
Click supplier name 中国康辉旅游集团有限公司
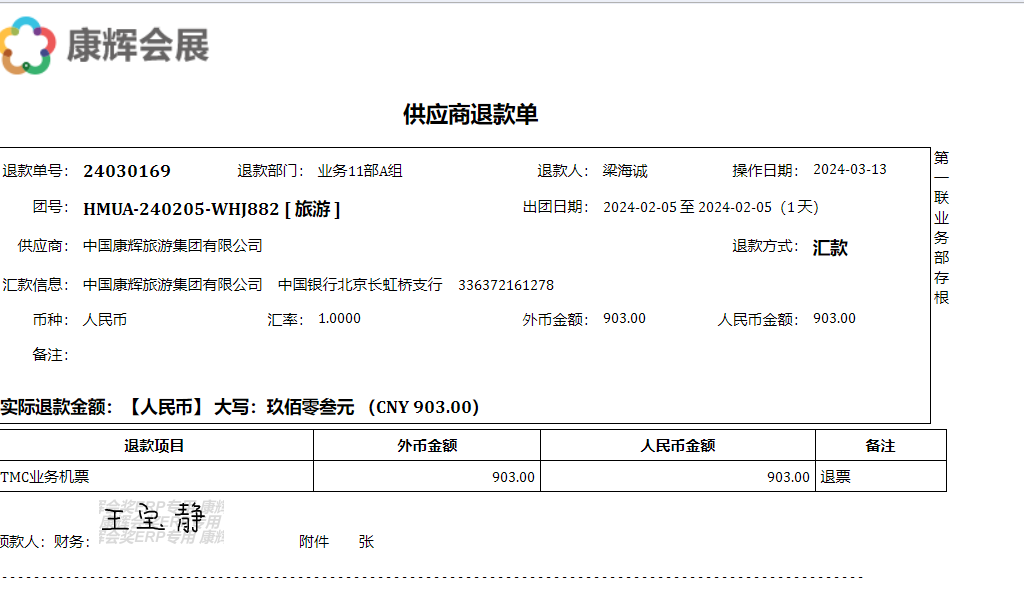pos(173,246)
